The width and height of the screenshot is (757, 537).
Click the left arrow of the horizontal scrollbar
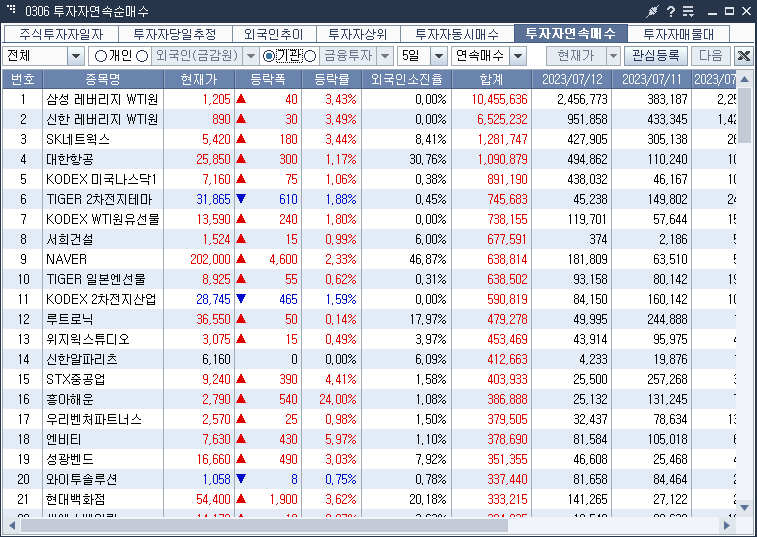pos(12,525)
